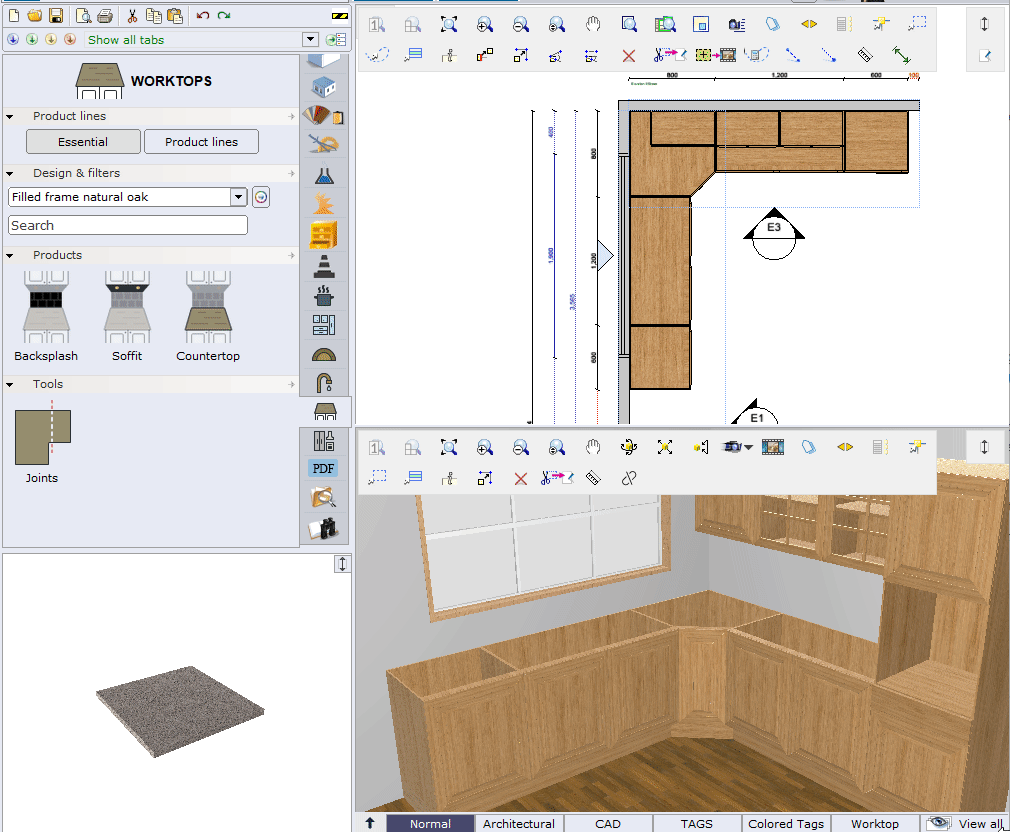The height and width of the screenshot is (832, 1010).
Task: Redo the last action
Action: pyautogui.click(x=224, y=15)
